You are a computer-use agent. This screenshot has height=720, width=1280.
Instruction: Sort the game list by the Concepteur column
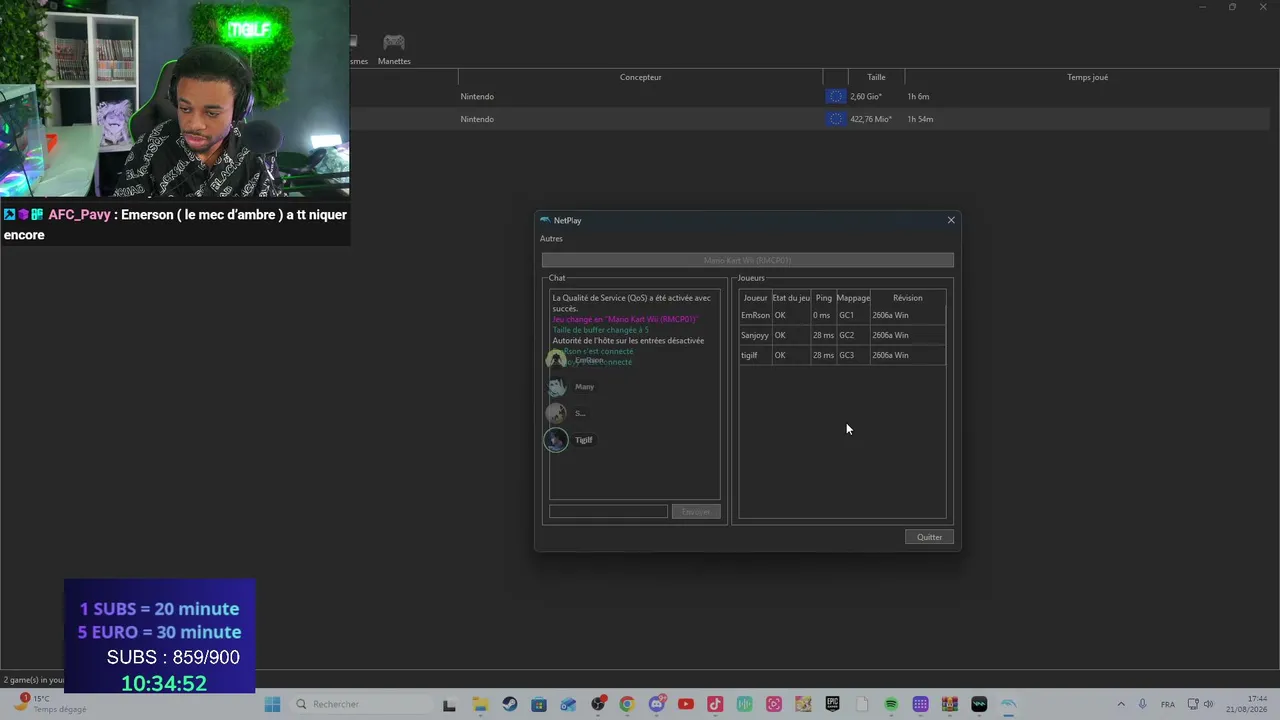pyautogui.click(x=640, y=77)
